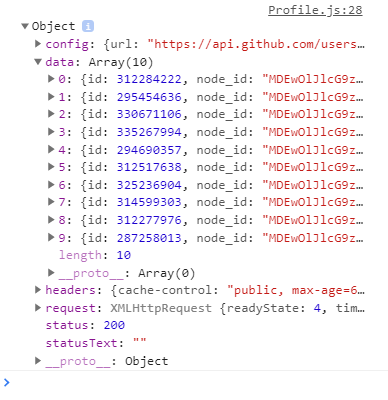
Task: Expand array item 4 with id 294690357
Action: pyautogui.click(x=51, y=149)
